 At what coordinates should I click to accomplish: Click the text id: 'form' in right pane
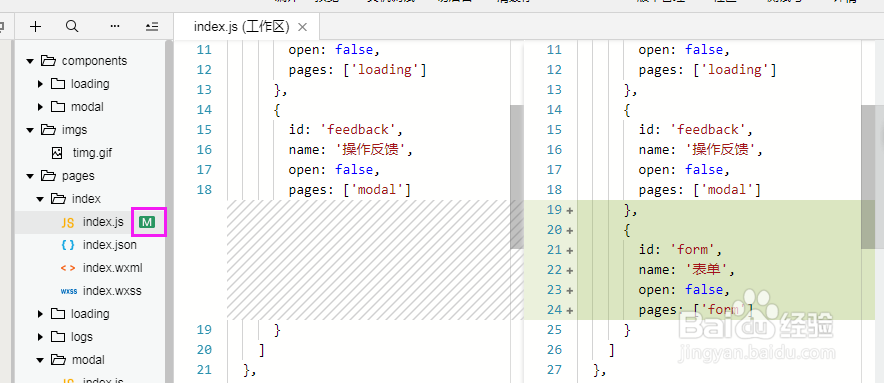(x=680, y=249)
